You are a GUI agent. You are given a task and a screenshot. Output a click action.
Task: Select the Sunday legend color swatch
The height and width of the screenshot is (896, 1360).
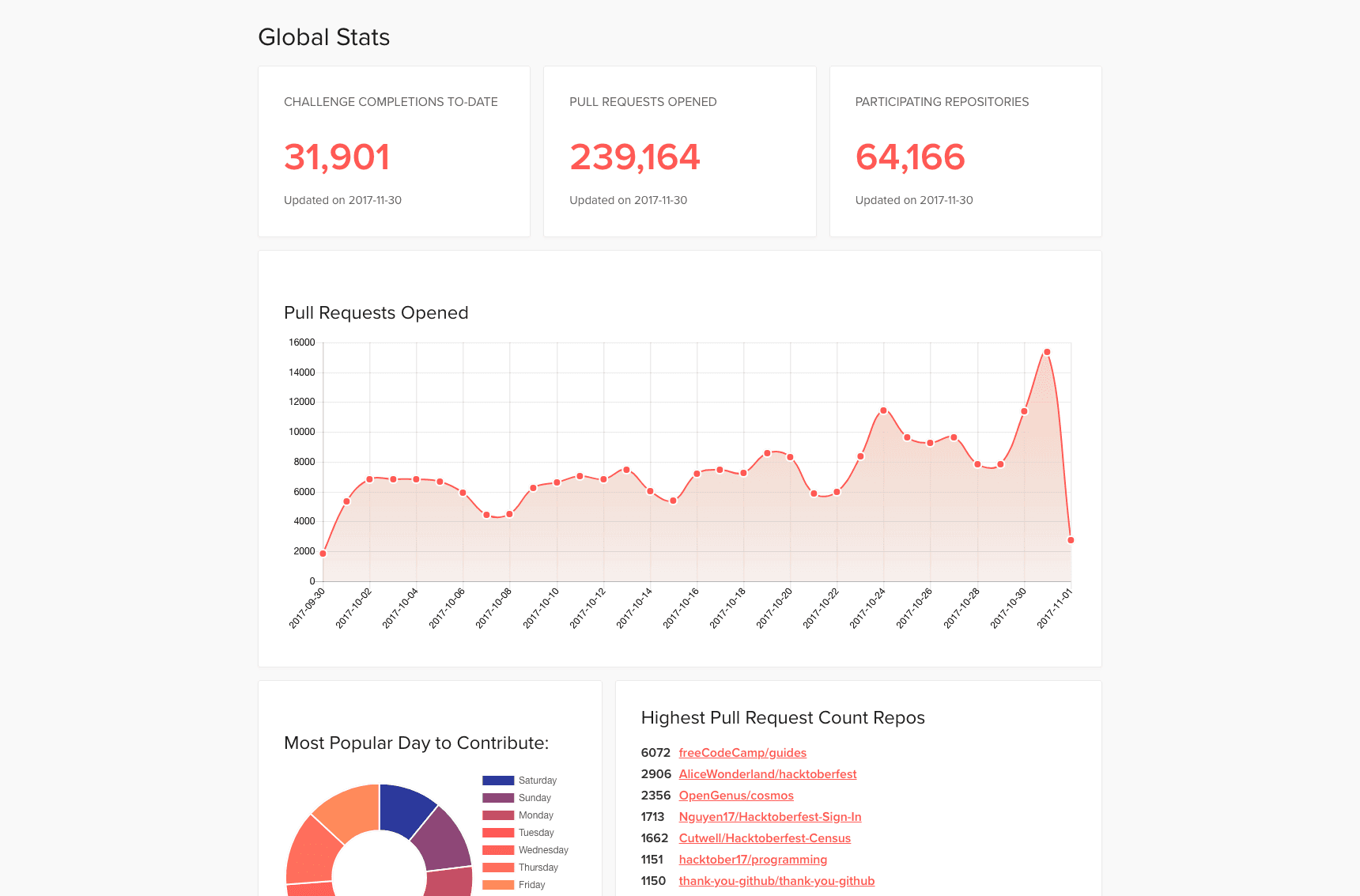tap(497, 798)
